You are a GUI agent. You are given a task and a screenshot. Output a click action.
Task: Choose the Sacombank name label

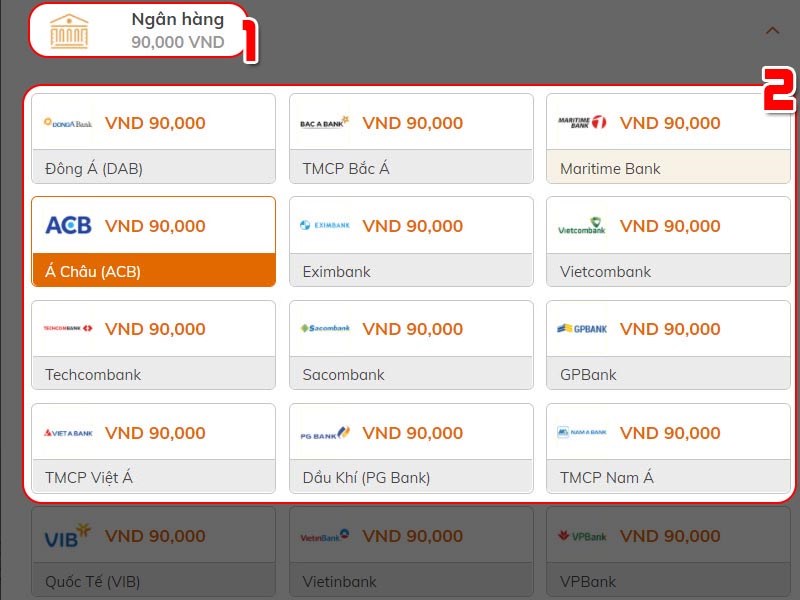[343, 374]
